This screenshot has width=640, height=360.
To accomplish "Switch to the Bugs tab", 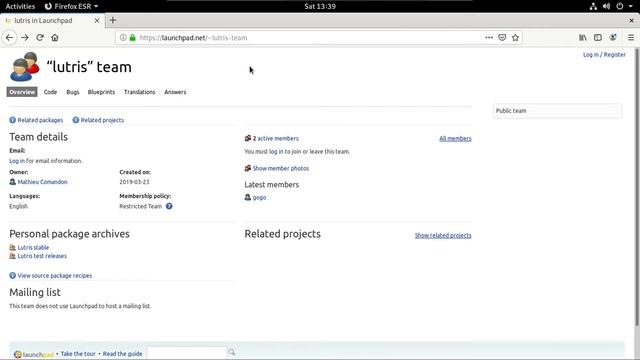I will 73,92.
